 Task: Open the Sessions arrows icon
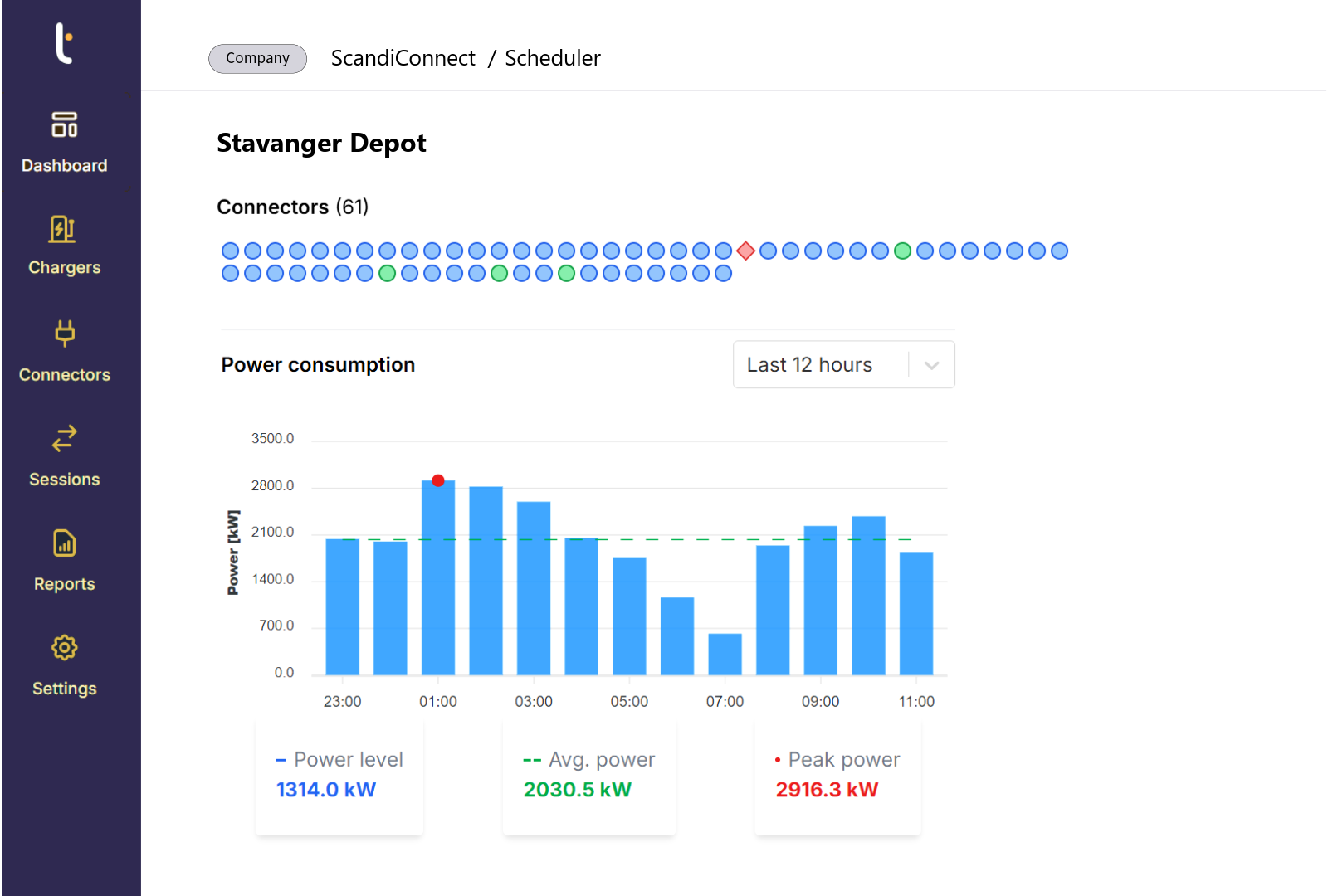64,438
